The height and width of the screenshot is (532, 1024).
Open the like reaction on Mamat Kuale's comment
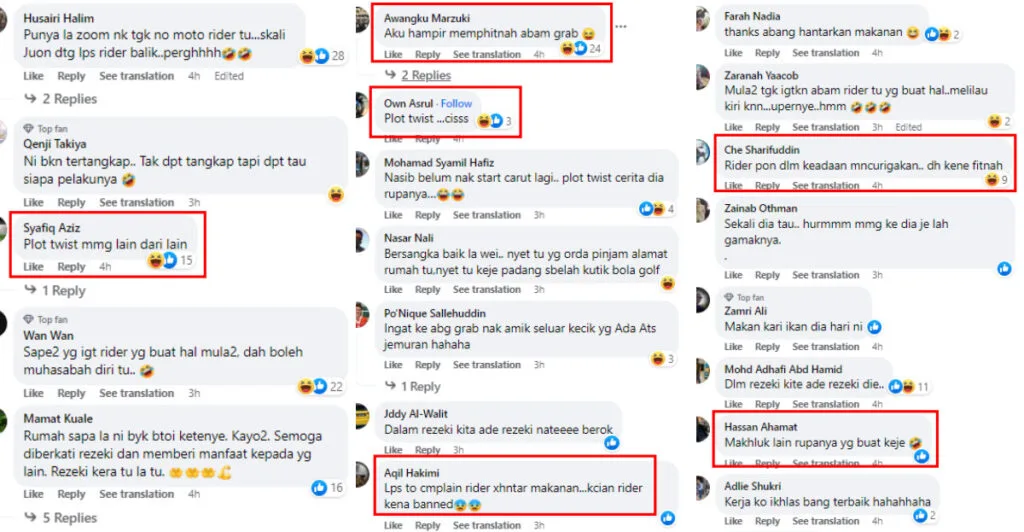pyautogui.click(x=327, y=487)
